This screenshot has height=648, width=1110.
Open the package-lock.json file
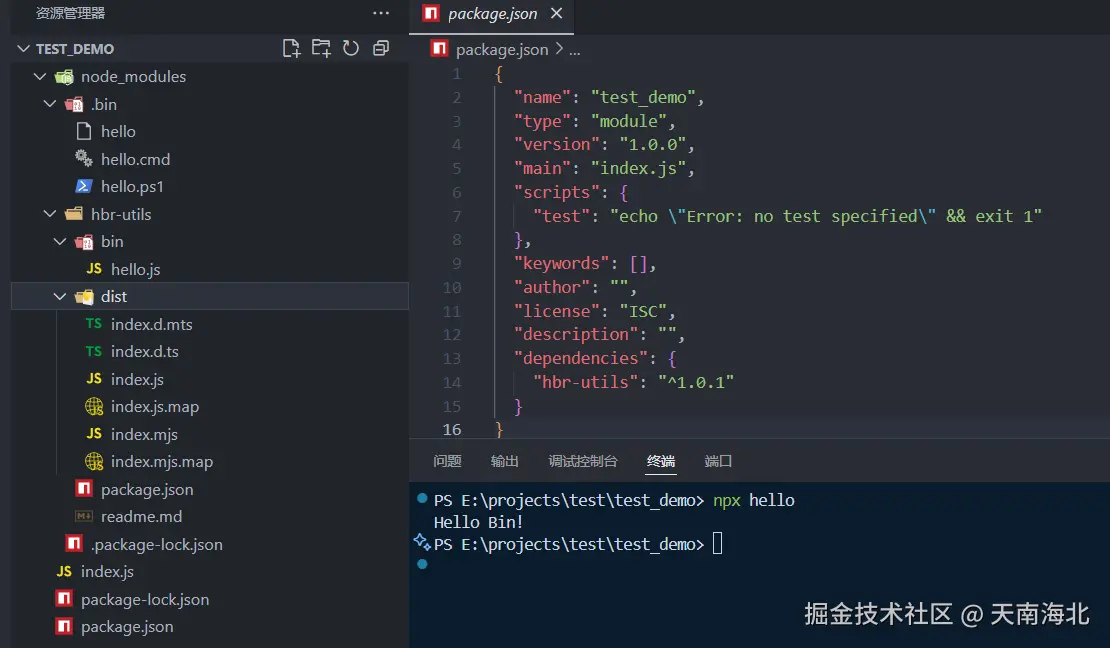pos(144,599)
